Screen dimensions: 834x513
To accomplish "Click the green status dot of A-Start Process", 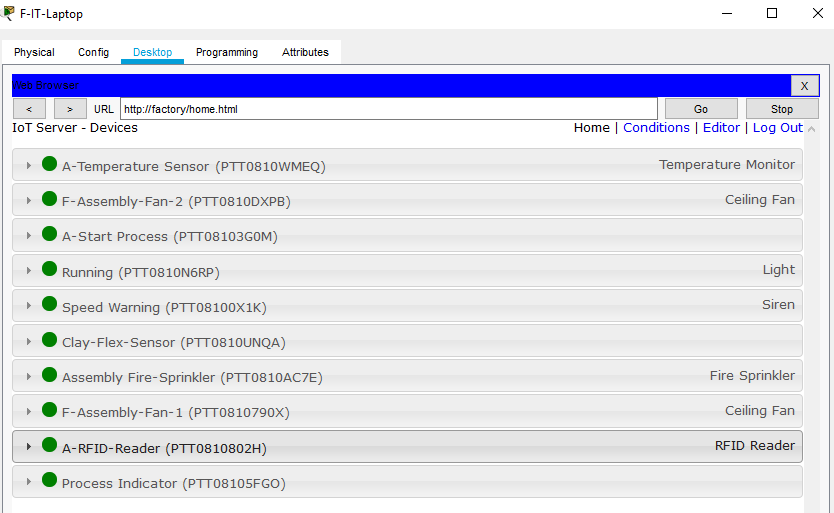I will point(49,234).
